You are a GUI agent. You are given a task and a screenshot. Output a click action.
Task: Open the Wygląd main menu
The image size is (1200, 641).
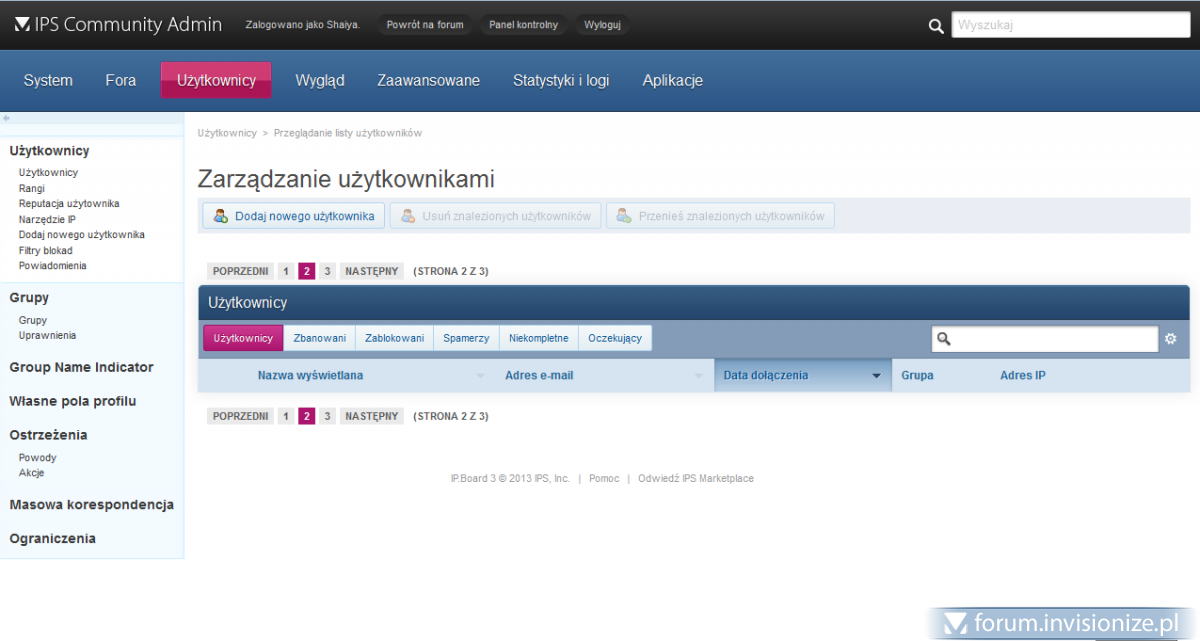[320, 80]
